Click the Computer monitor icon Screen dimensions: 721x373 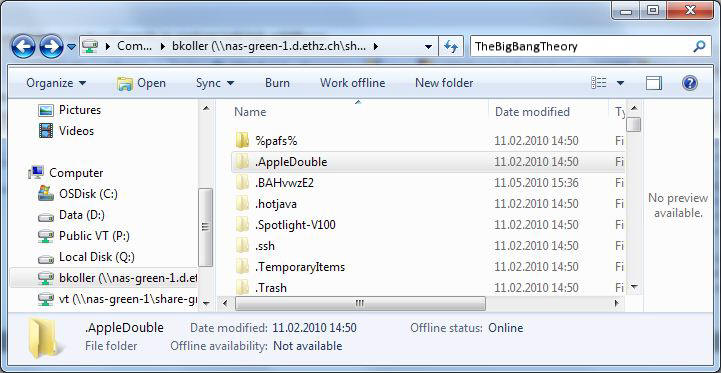click(36, 172)
